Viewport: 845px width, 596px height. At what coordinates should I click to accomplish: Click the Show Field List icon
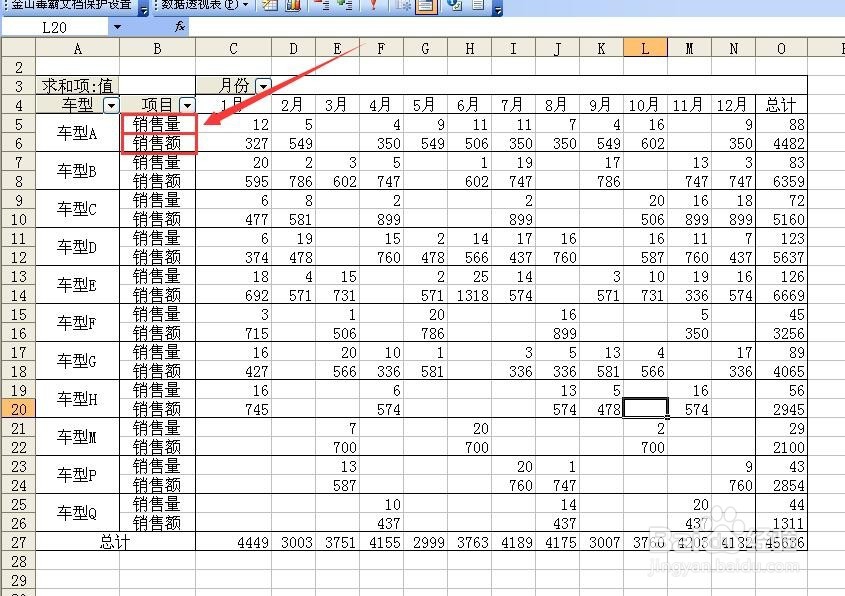point(477,8)
